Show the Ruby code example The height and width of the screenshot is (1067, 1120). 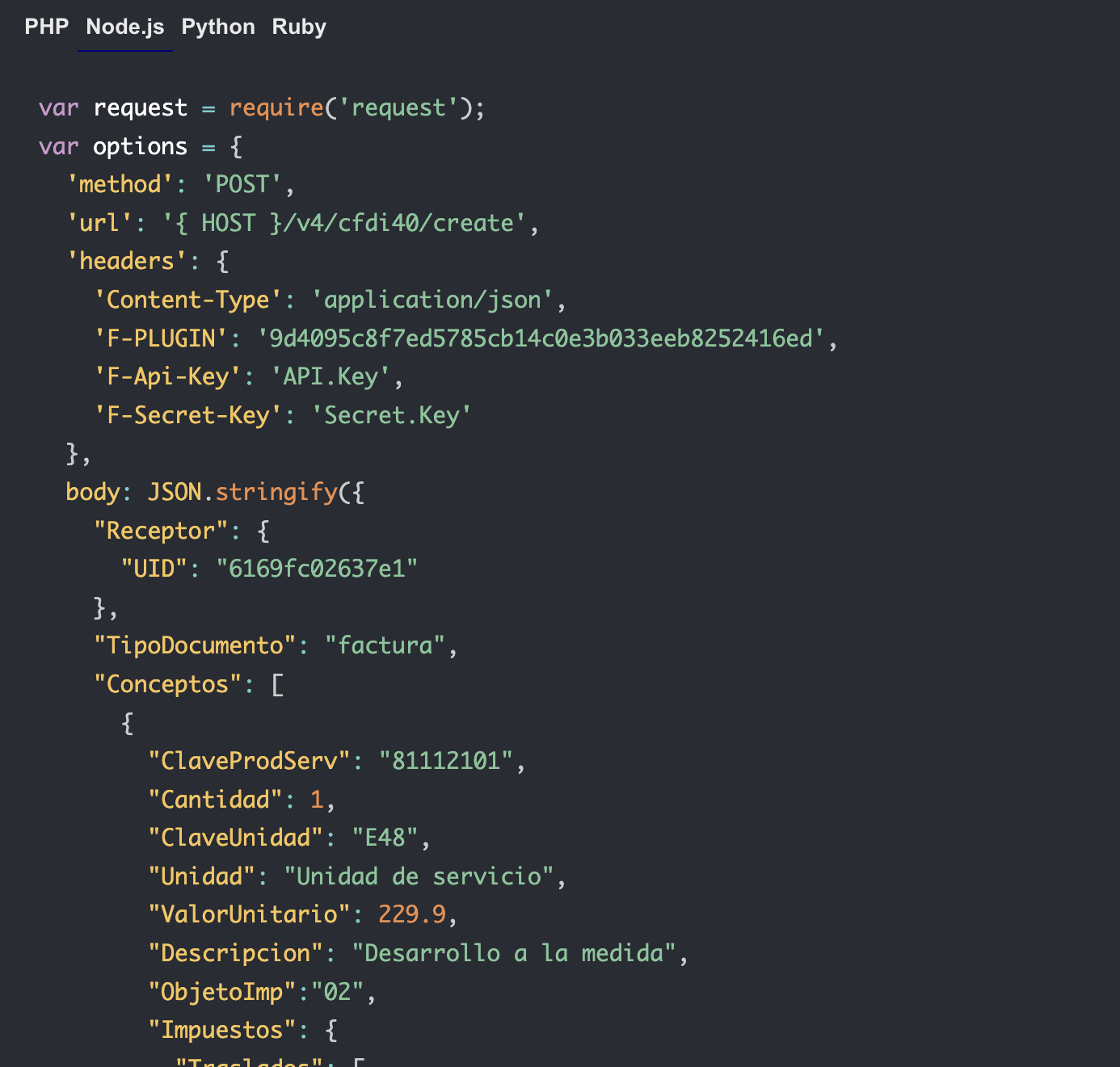[x=299, y=27]
